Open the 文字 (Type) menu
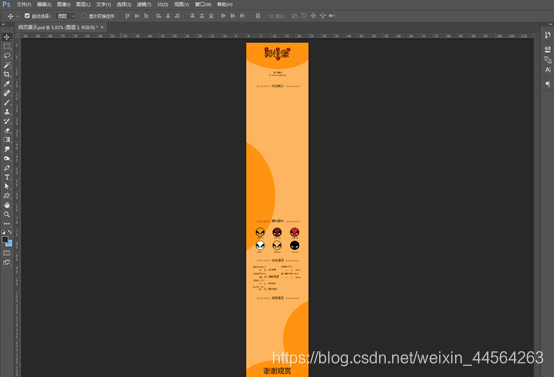 104,5
